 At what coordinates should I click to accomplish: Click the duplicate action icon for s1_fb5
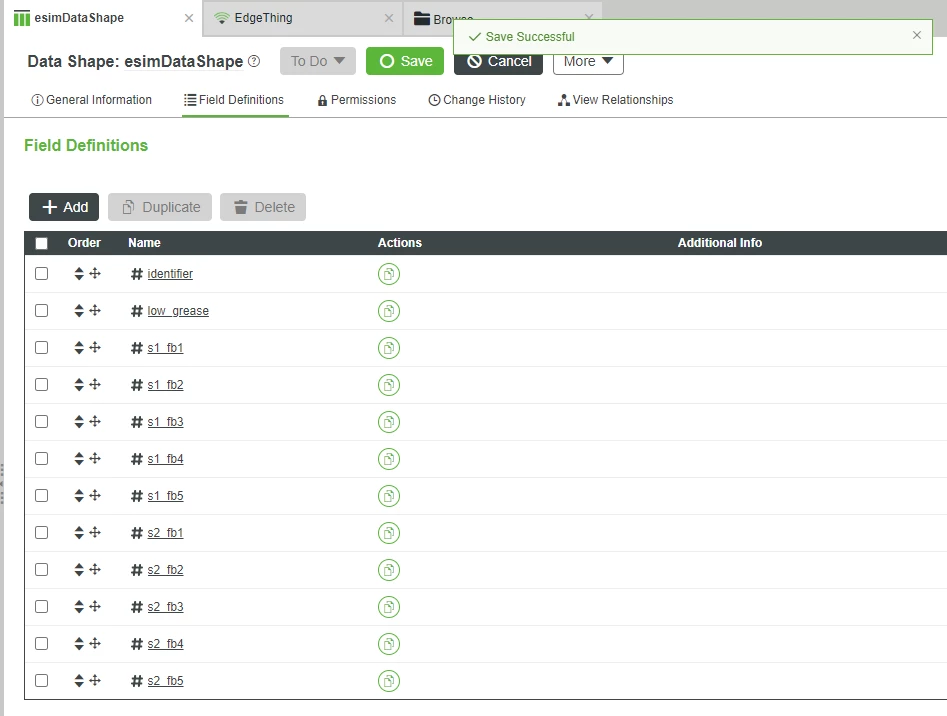pos(389,496)
